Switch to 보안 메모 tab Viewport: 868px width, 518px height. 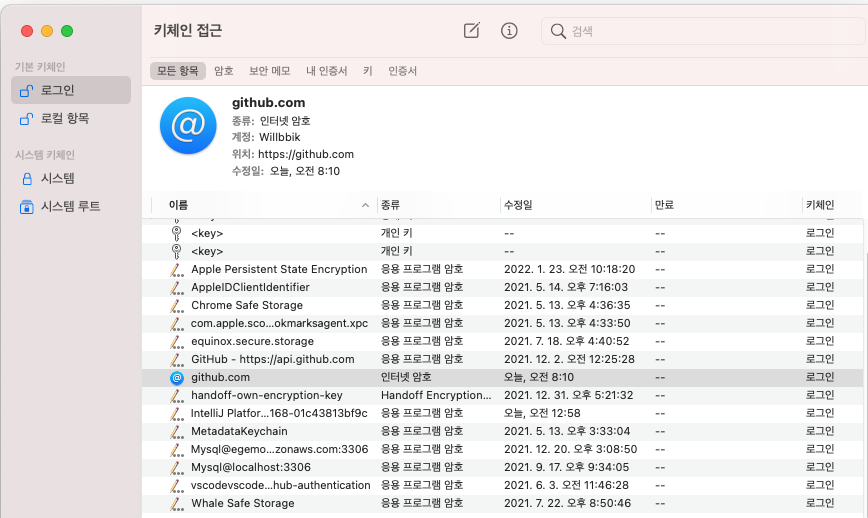(270, 71)
